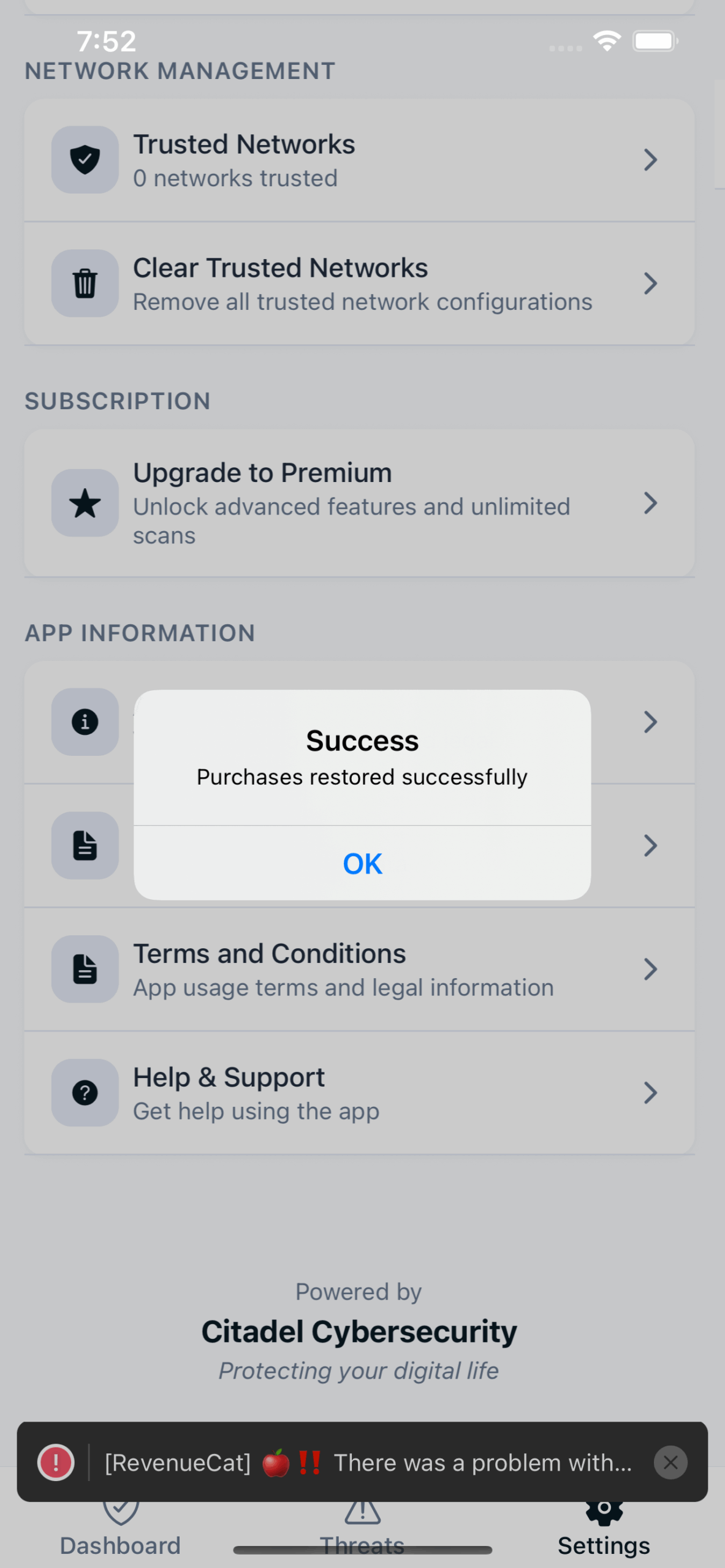Viewport: 725px width, 1568px height.
Task: Expand the Upgrade to Premium chevron
Action: click(650, 503)
